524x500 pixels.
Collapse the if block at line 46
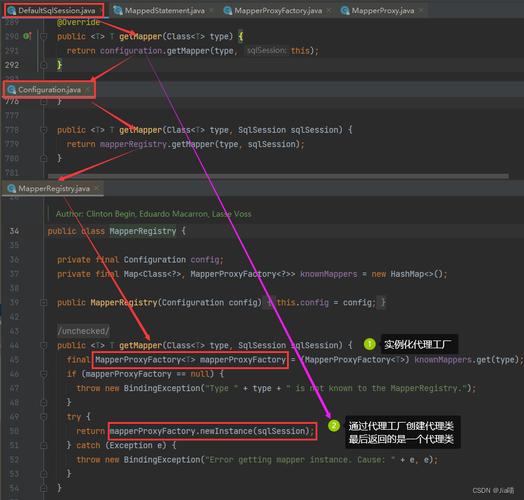(43, 374)
